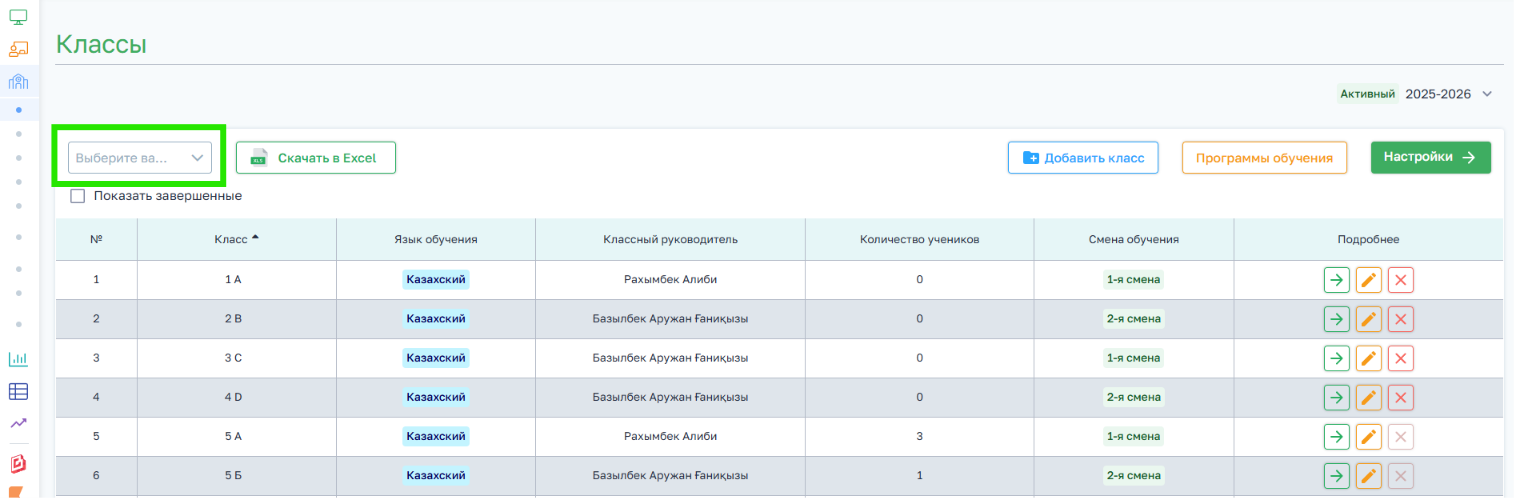Screen dimensions: 1514x498
Task: Edit class 5 A with pencil icon
Action: [1369, 436]
